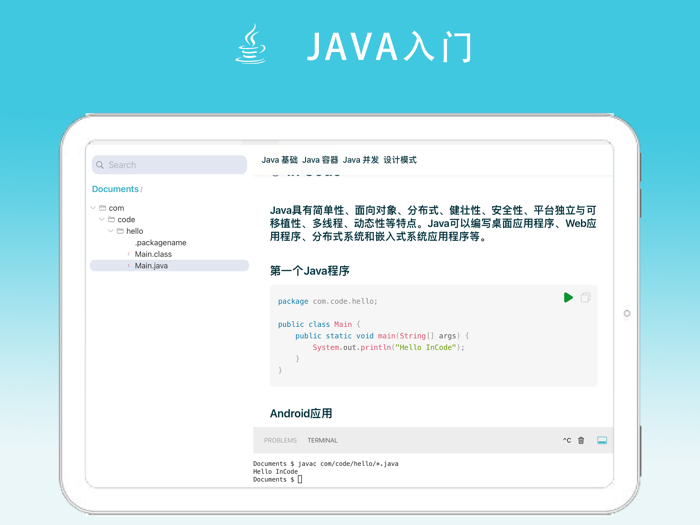Click the terminal prompt cursor line
The height and width of the screenshot is (525, 700).
[278, 479]
